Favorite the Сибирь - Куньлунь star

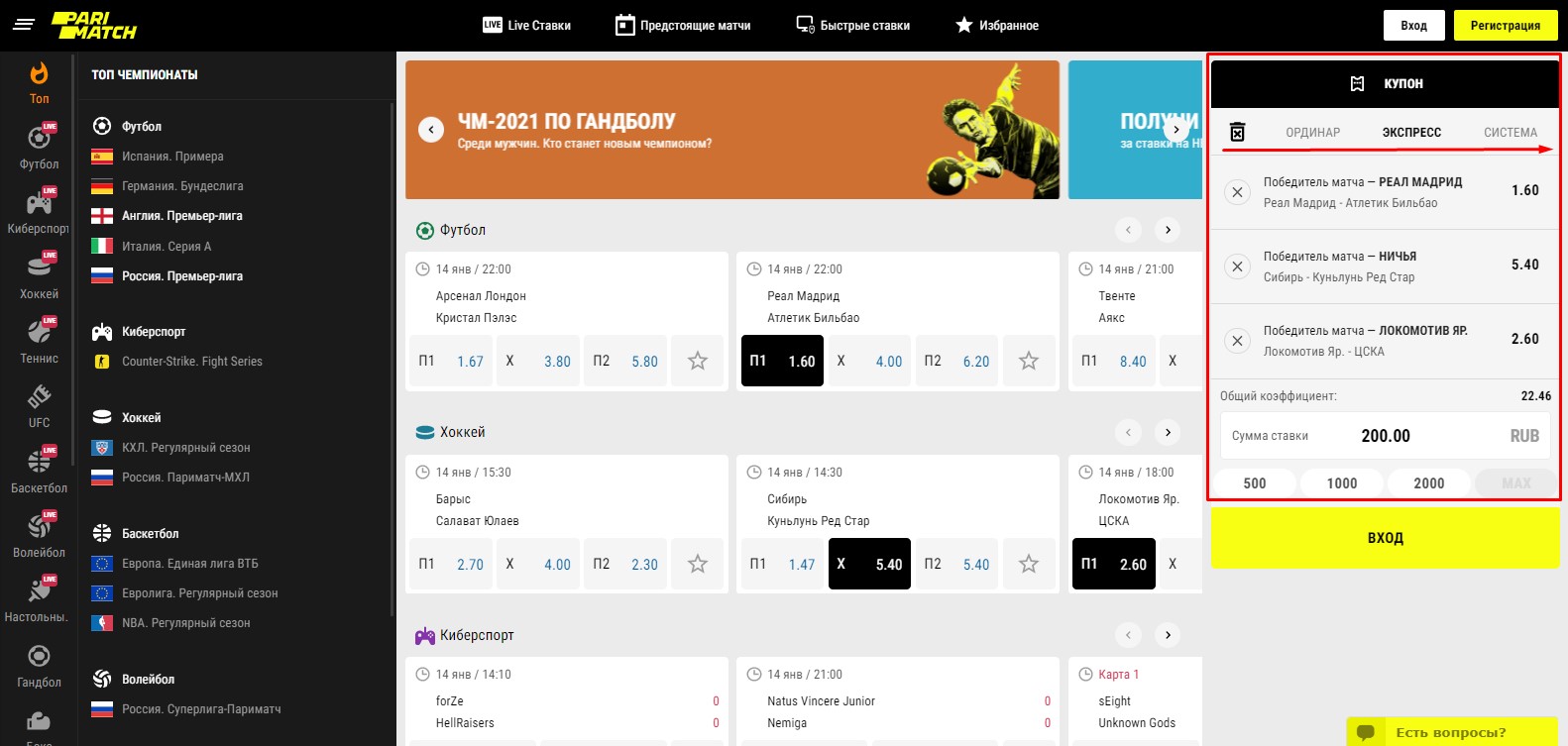pos(1029,564)
